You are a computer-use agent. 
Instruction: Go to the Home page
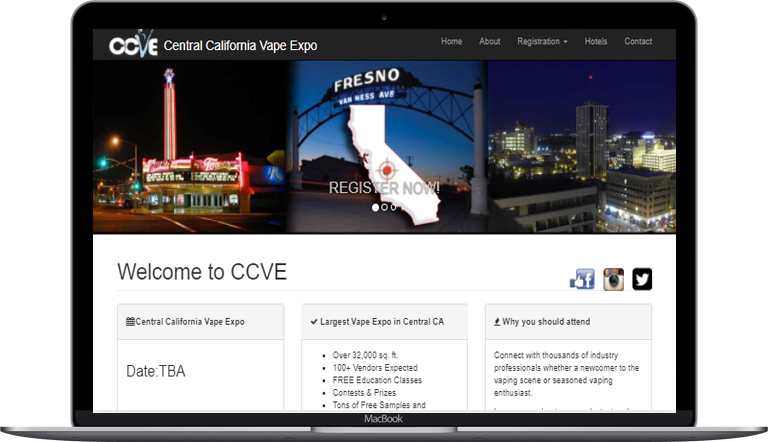tap(452, 41)
